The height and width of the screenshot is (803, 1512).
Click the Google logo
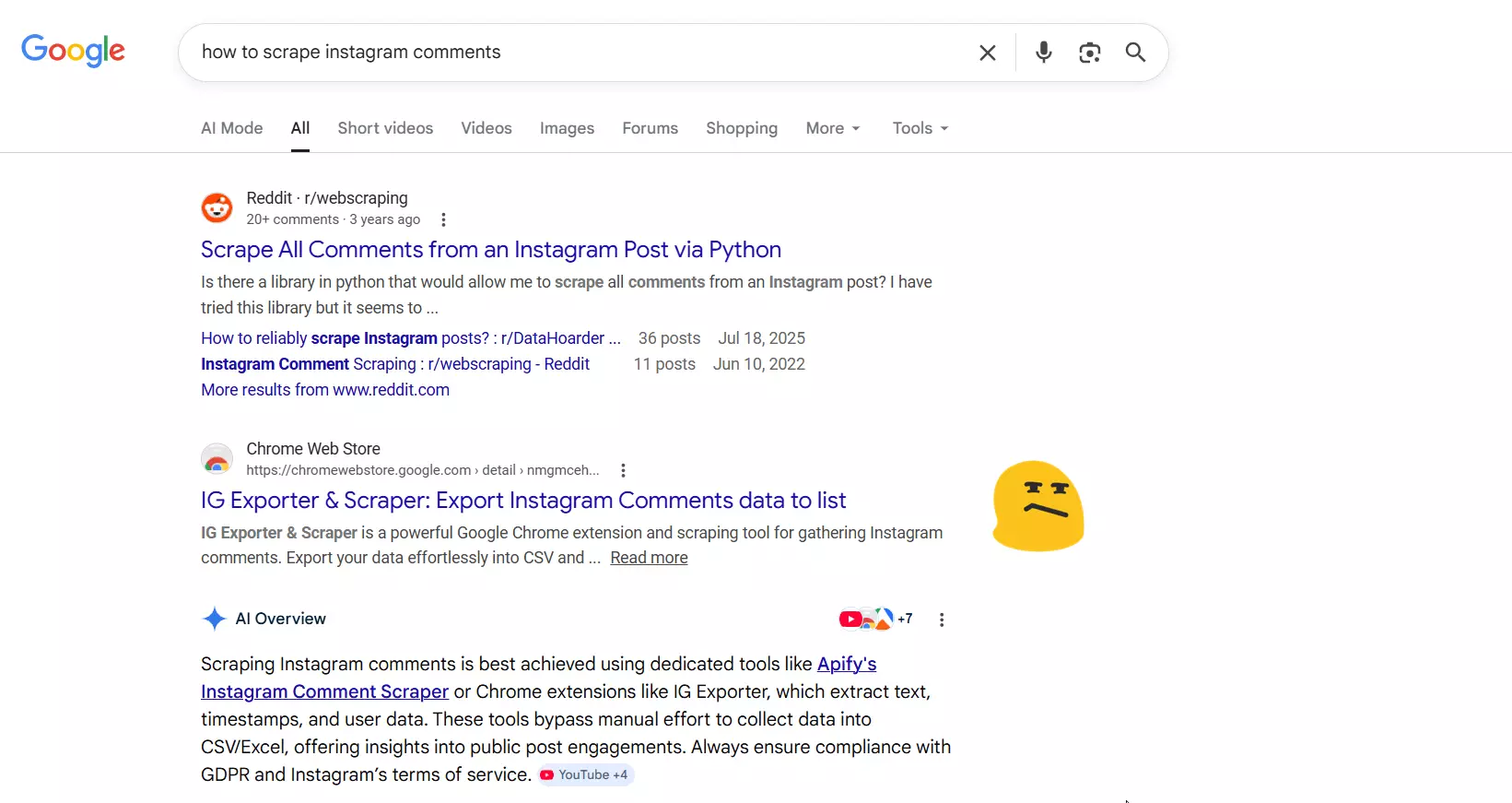[x=73, y=51]
